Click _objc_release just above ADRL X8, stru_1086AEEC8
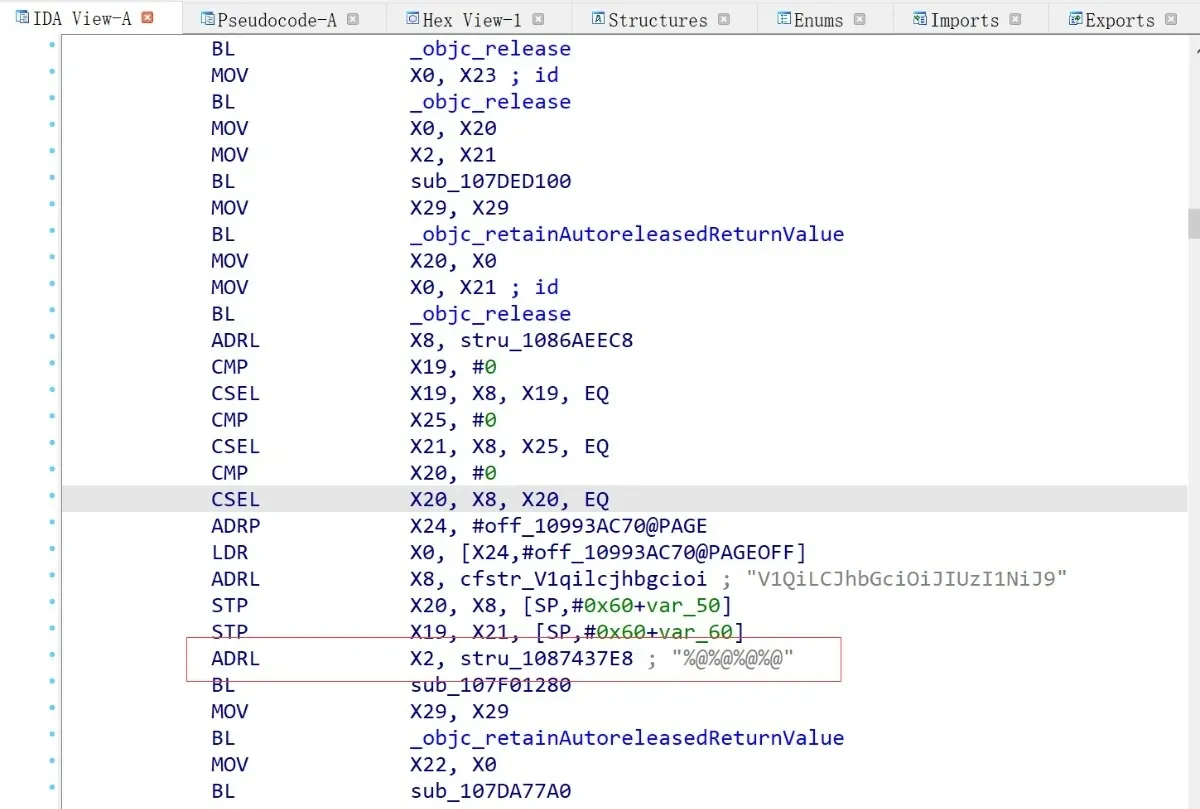1200x809 pixels. [x=491, y=314]
